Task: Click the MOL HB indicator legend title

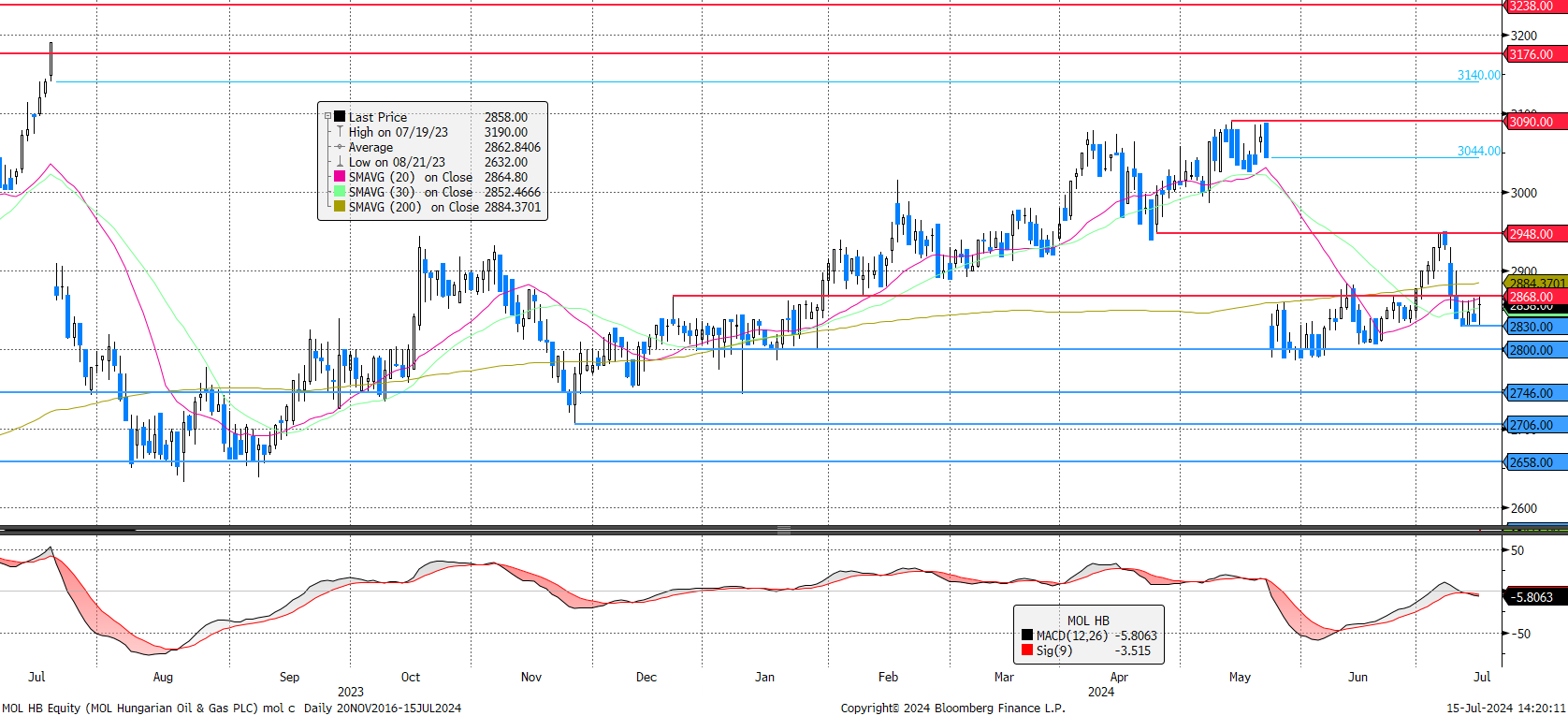Action: coord(1088,621)
